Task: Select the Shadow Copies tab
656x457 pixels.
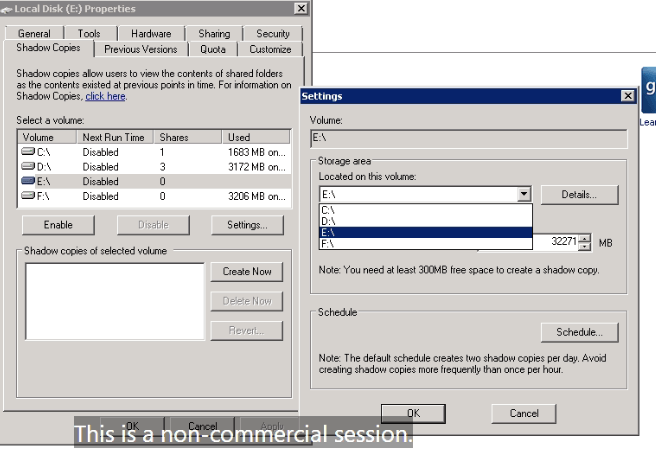Action: (49, 48)
